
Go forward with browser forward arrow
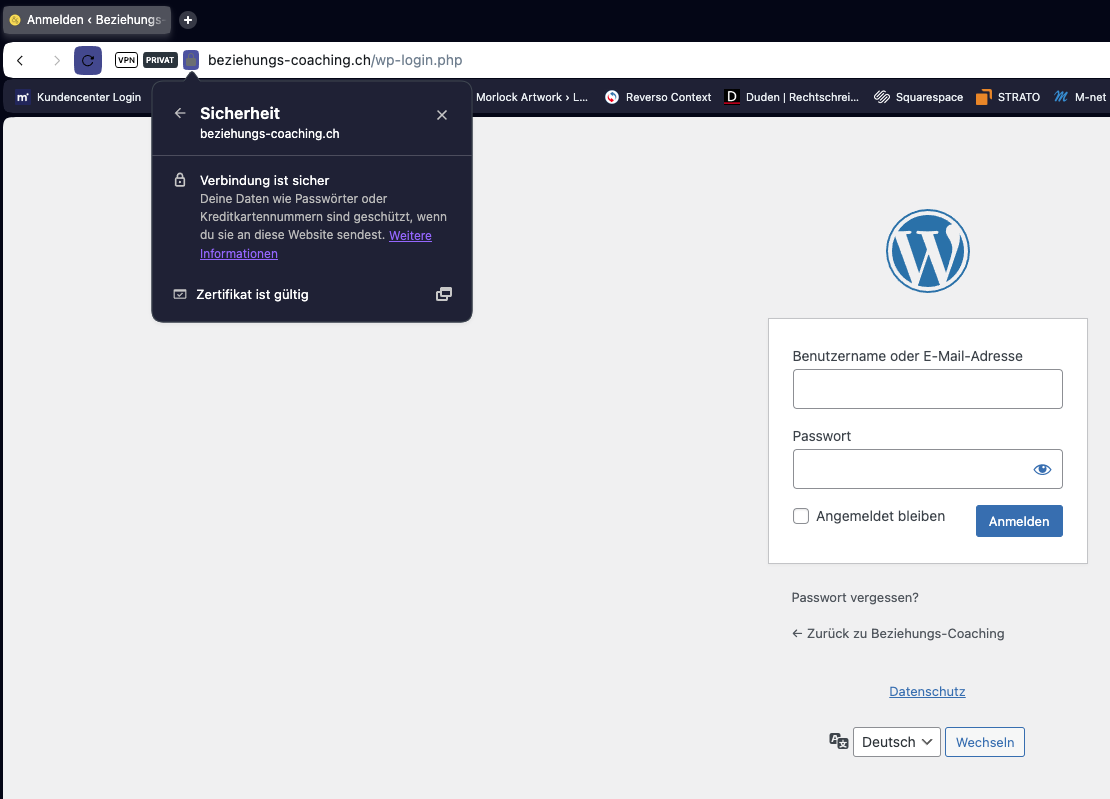tap(57, 61)
